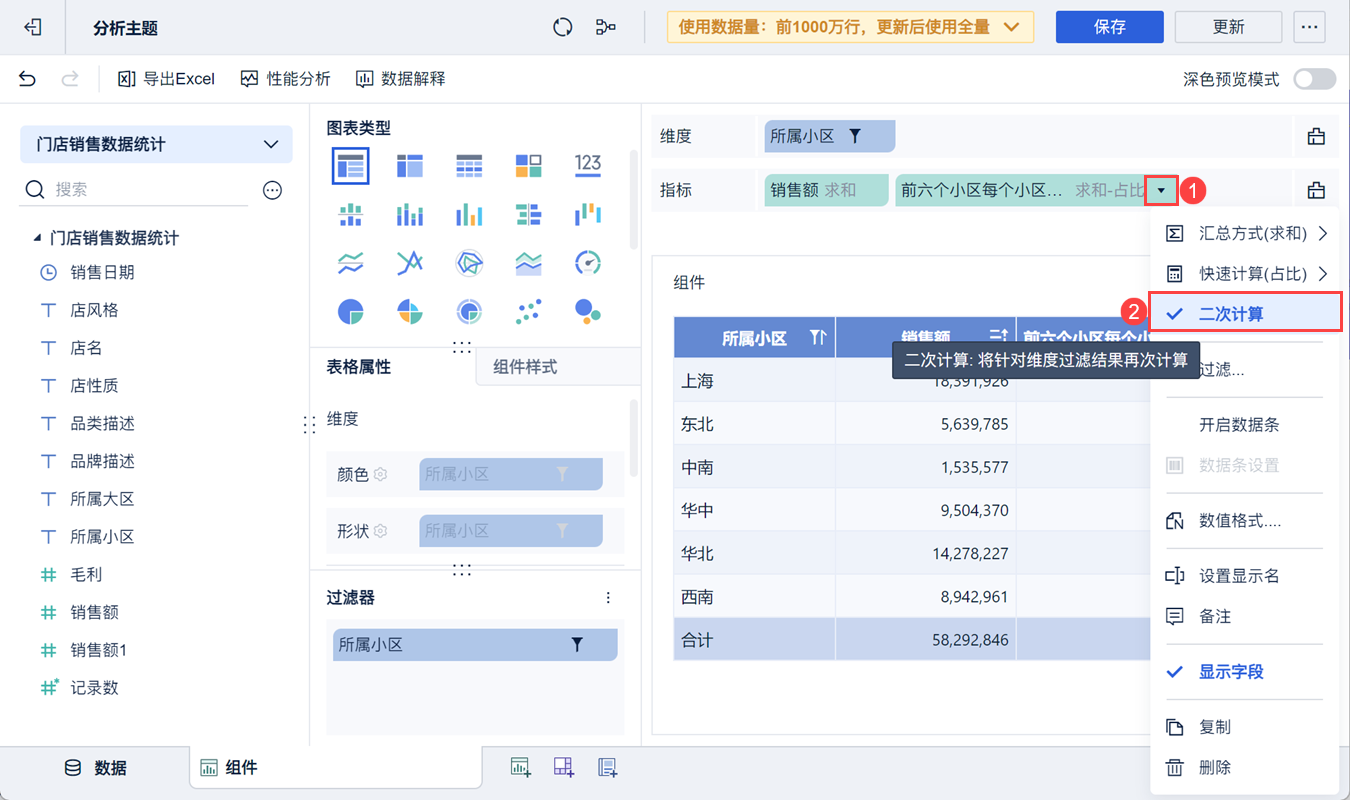Pick the stacked column chart type

[x=409, y=214]
